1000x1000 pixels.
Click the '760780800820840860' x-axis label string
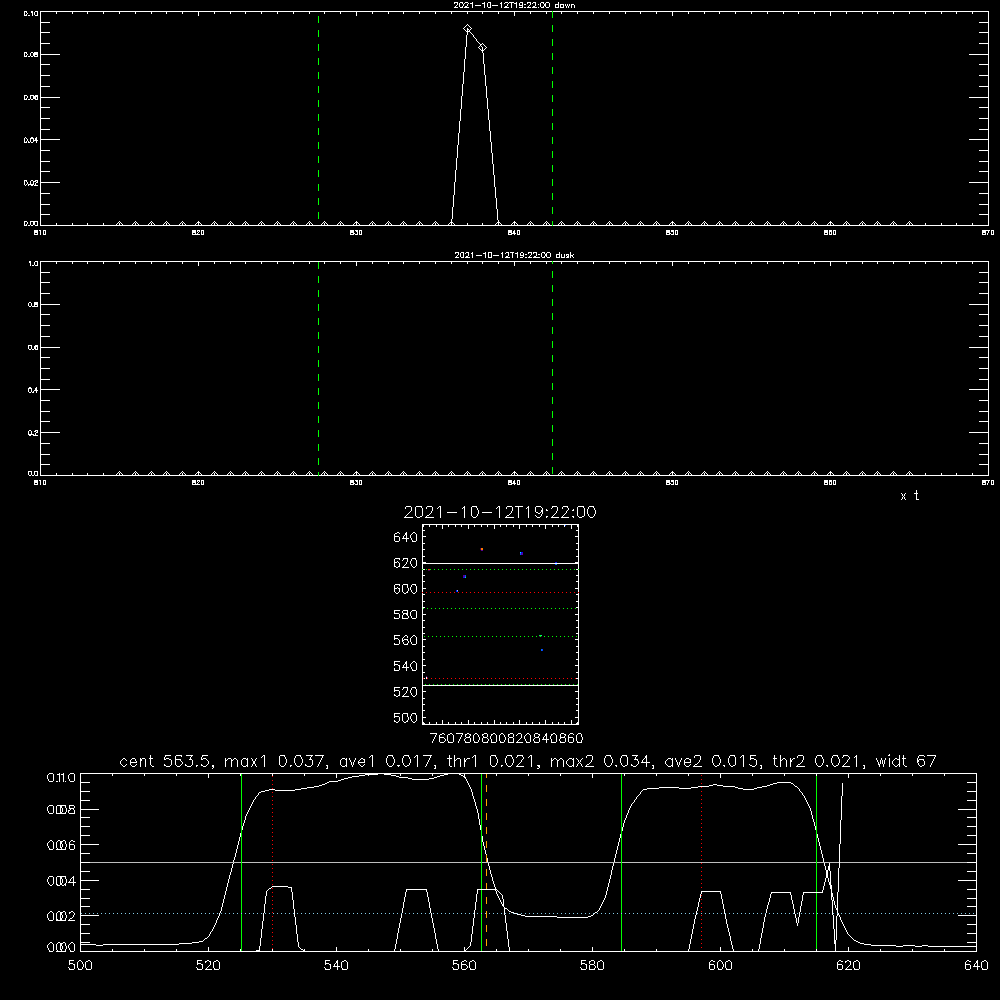click(506, 738)
